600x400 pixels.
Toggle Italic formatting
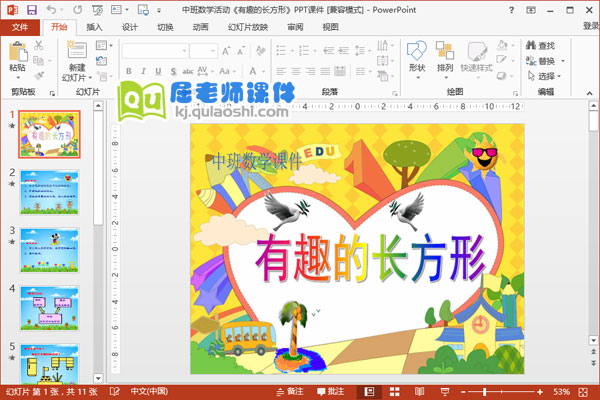(143, 71)
